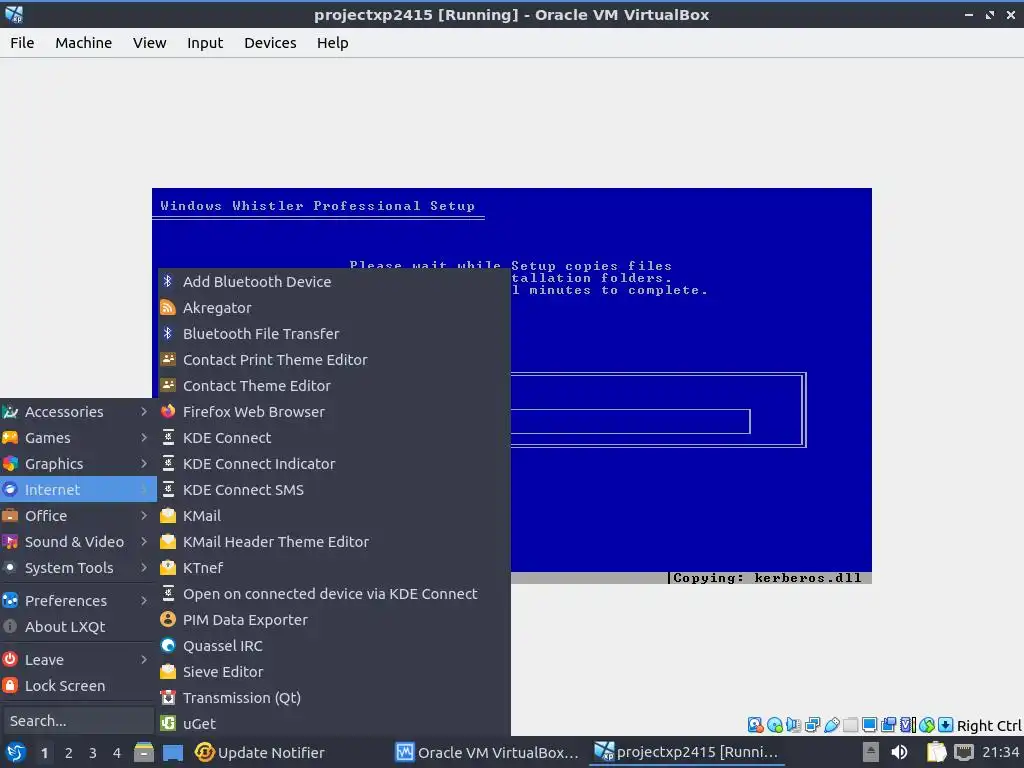Click the VirtualBox shared folders status icon
This screenshot has height=768, width=1024.
tap(850, 725)
